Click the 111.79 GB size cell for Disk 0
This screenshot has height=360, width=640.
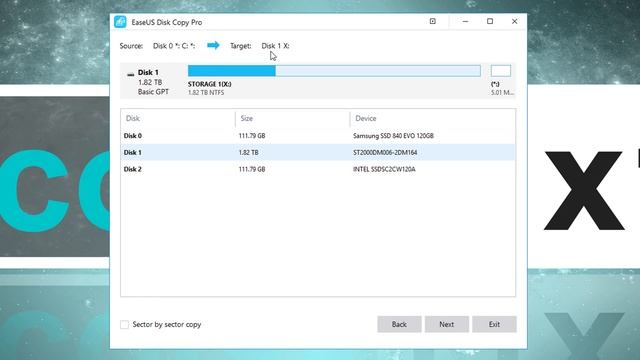pos(252,136)
